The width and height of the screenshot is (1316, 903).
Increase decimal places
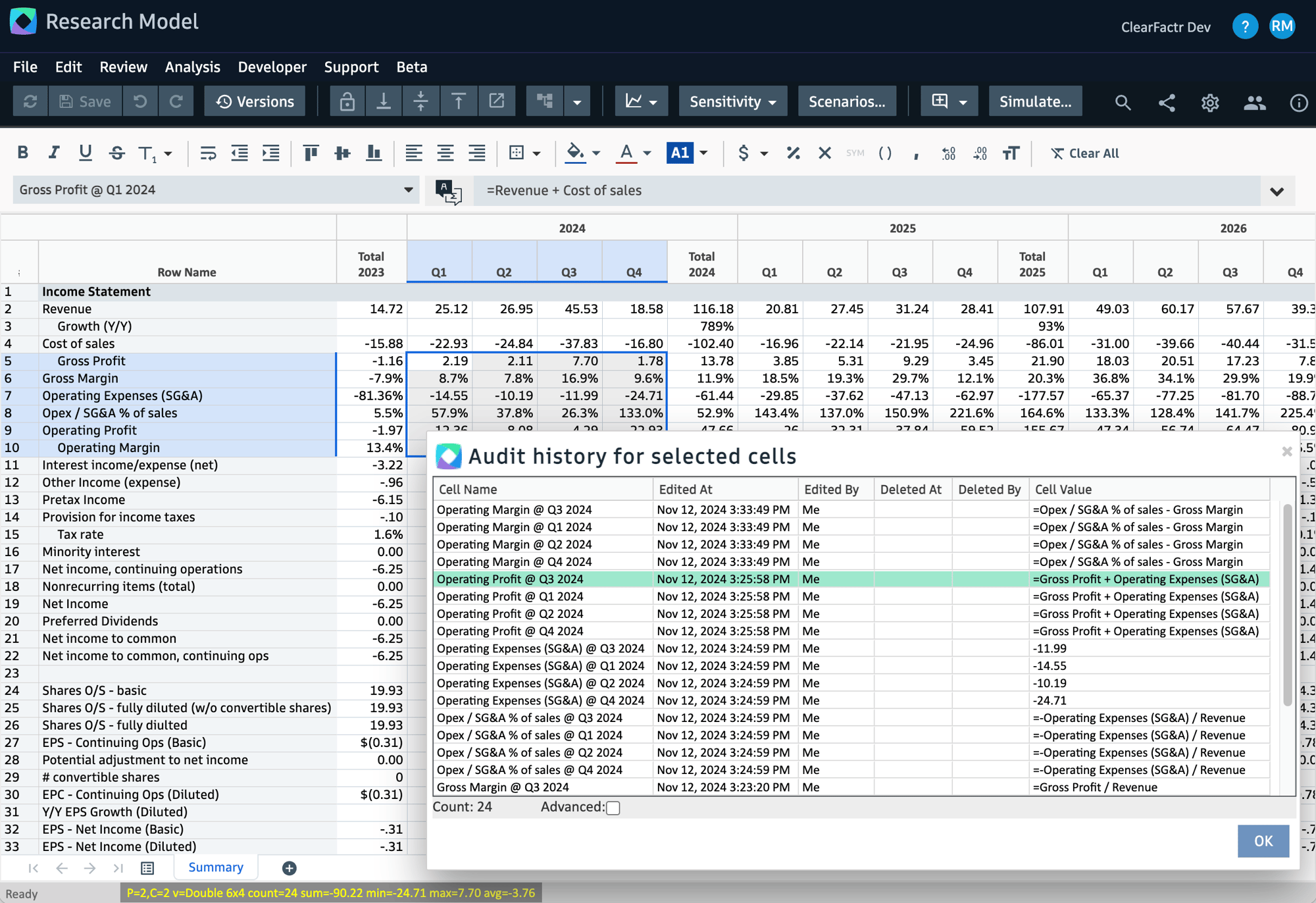[948, 153]
